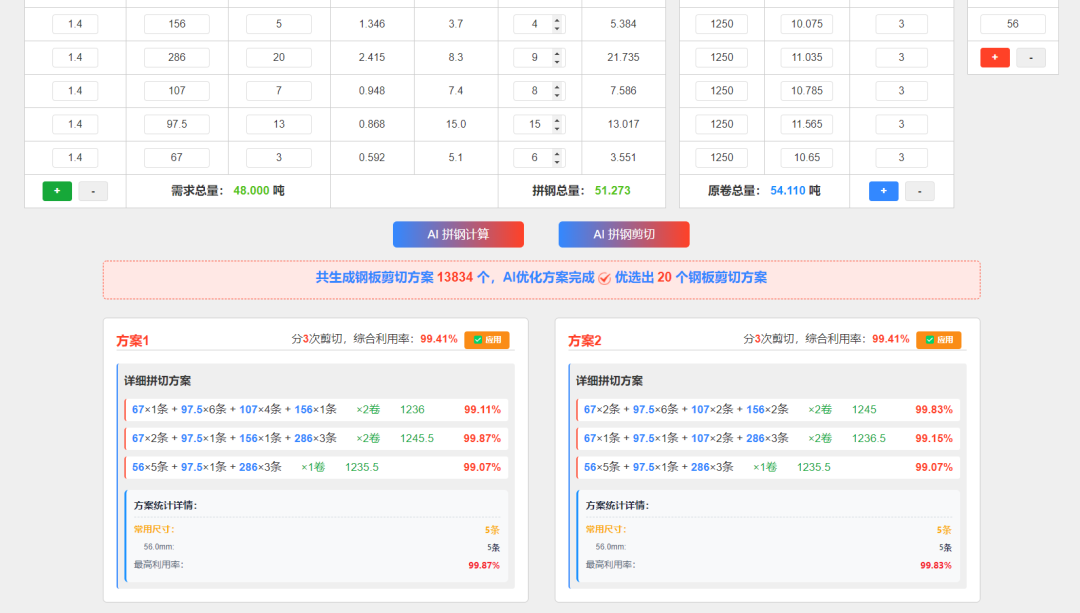Click 方案1 row with 99.11% utilization
The height and width of the screenshot is (613, 1080).
click(x=317, y=409)
